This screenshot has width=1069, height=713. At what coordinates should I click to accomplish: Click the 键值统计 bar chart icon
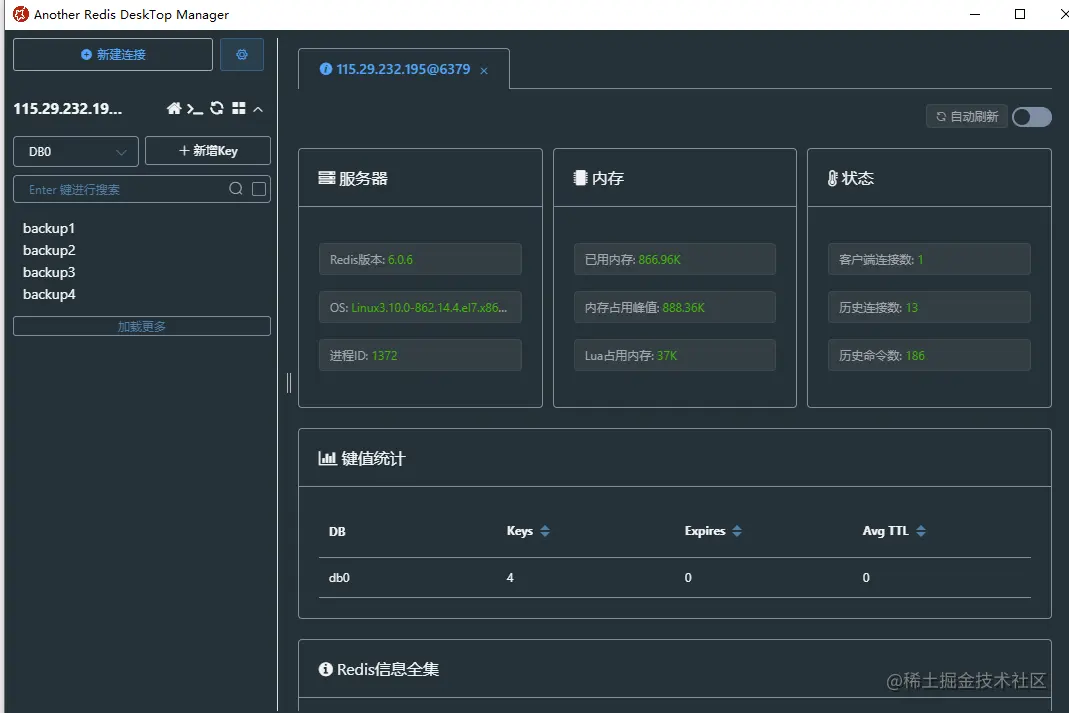tap(327, 458)
